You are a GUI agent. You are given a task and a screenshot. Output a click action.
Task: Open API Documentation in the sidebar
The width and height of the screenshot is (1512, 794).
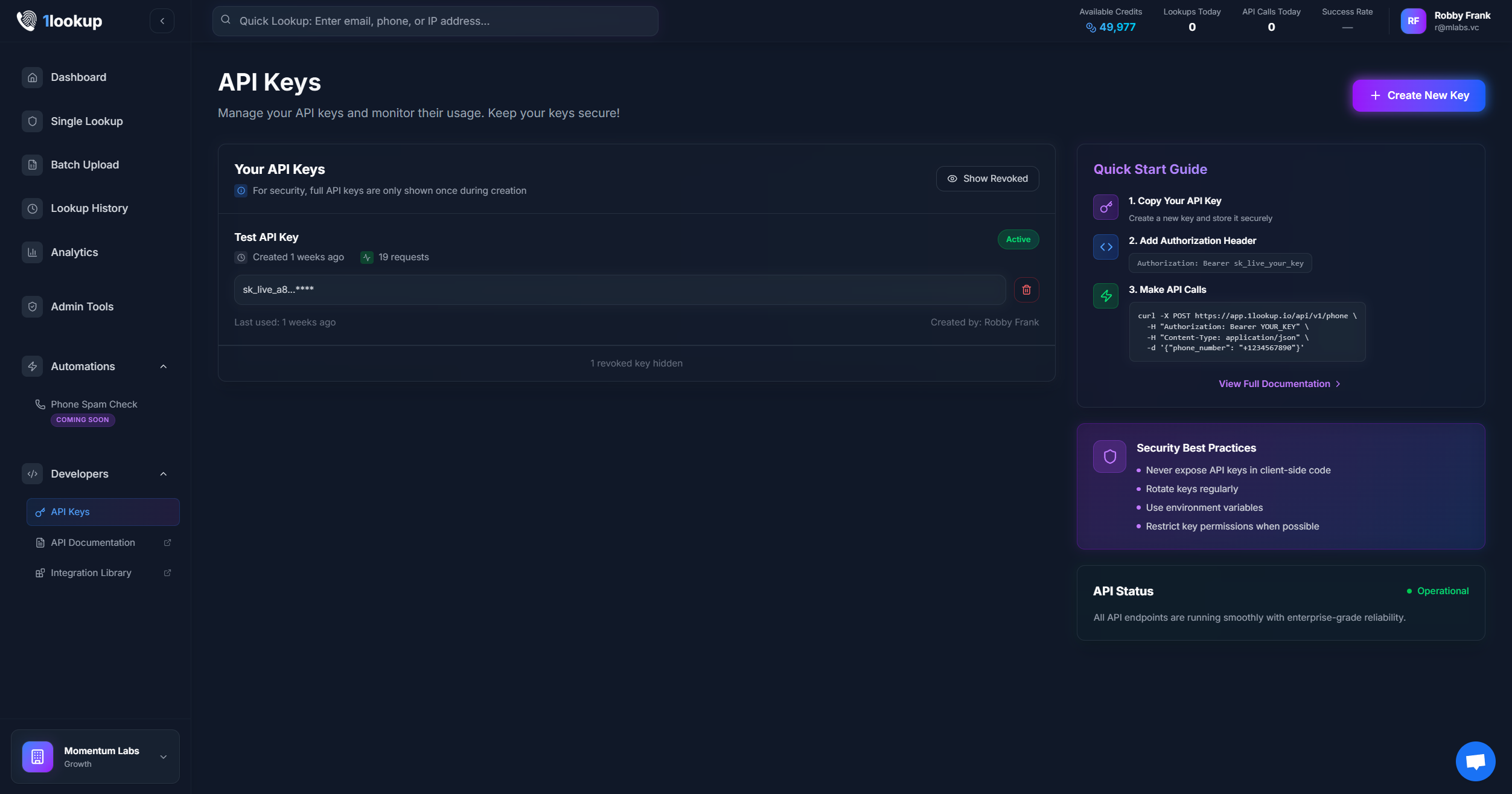(93, 543)
